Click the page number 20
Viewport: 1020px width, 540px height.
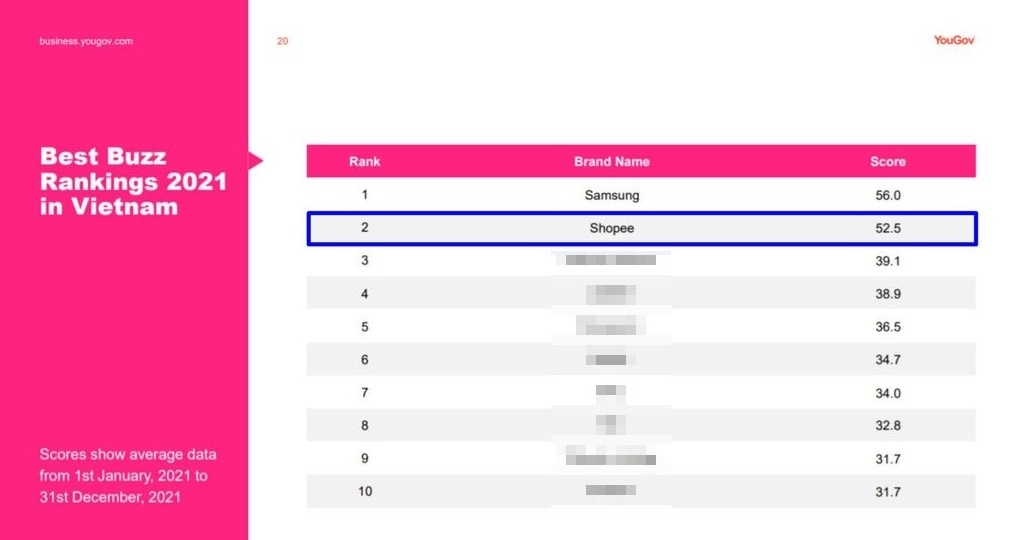pos(283,41)
